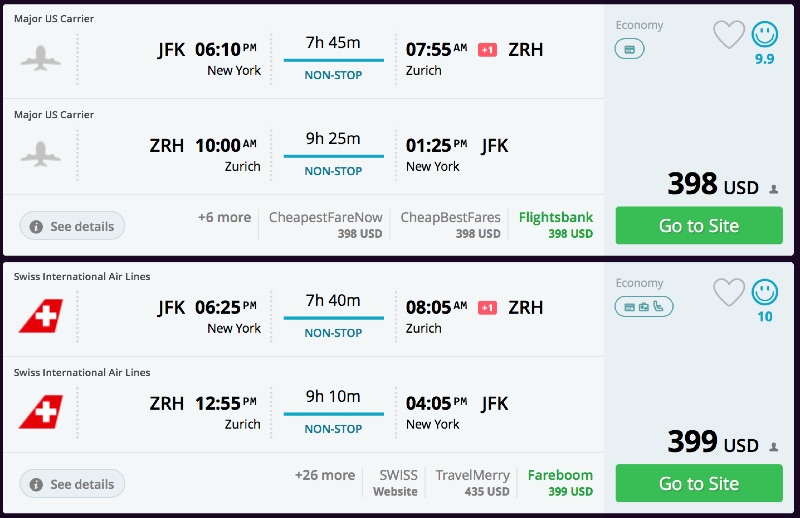Click Swiss logo on ZRH to JFK leg
800x518 pixels.
(40, 412)
